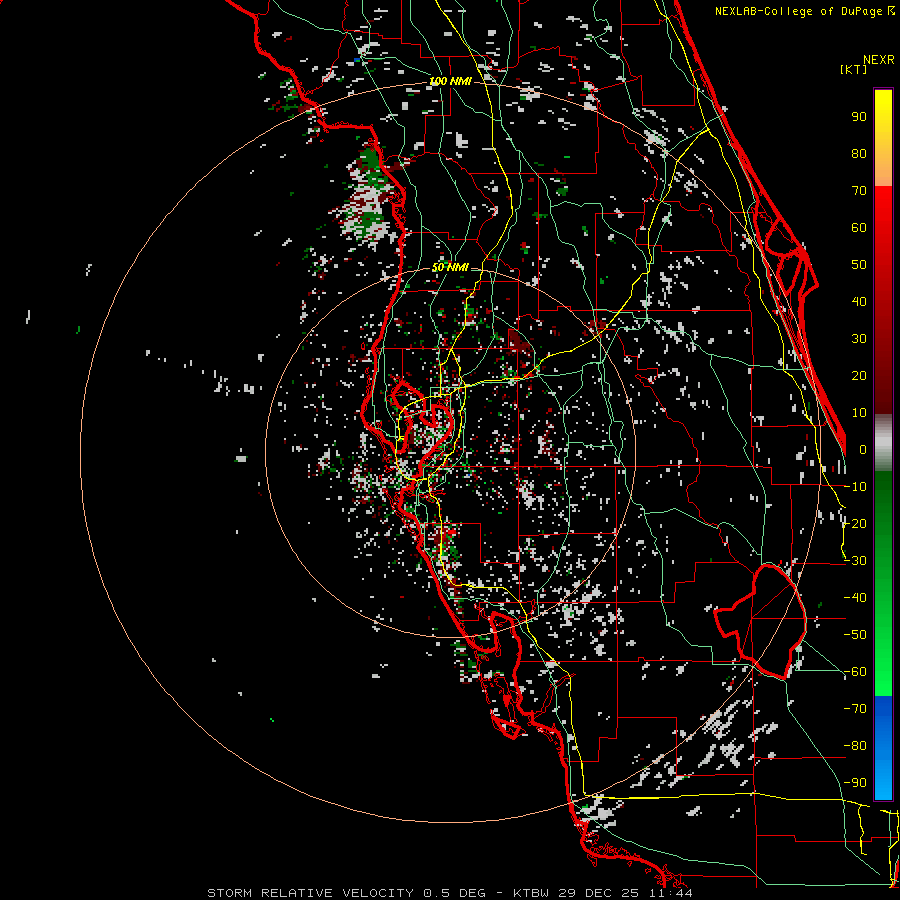Pick the -80 scale value
This screenshot has height=900, width=900.
[855, 746]
